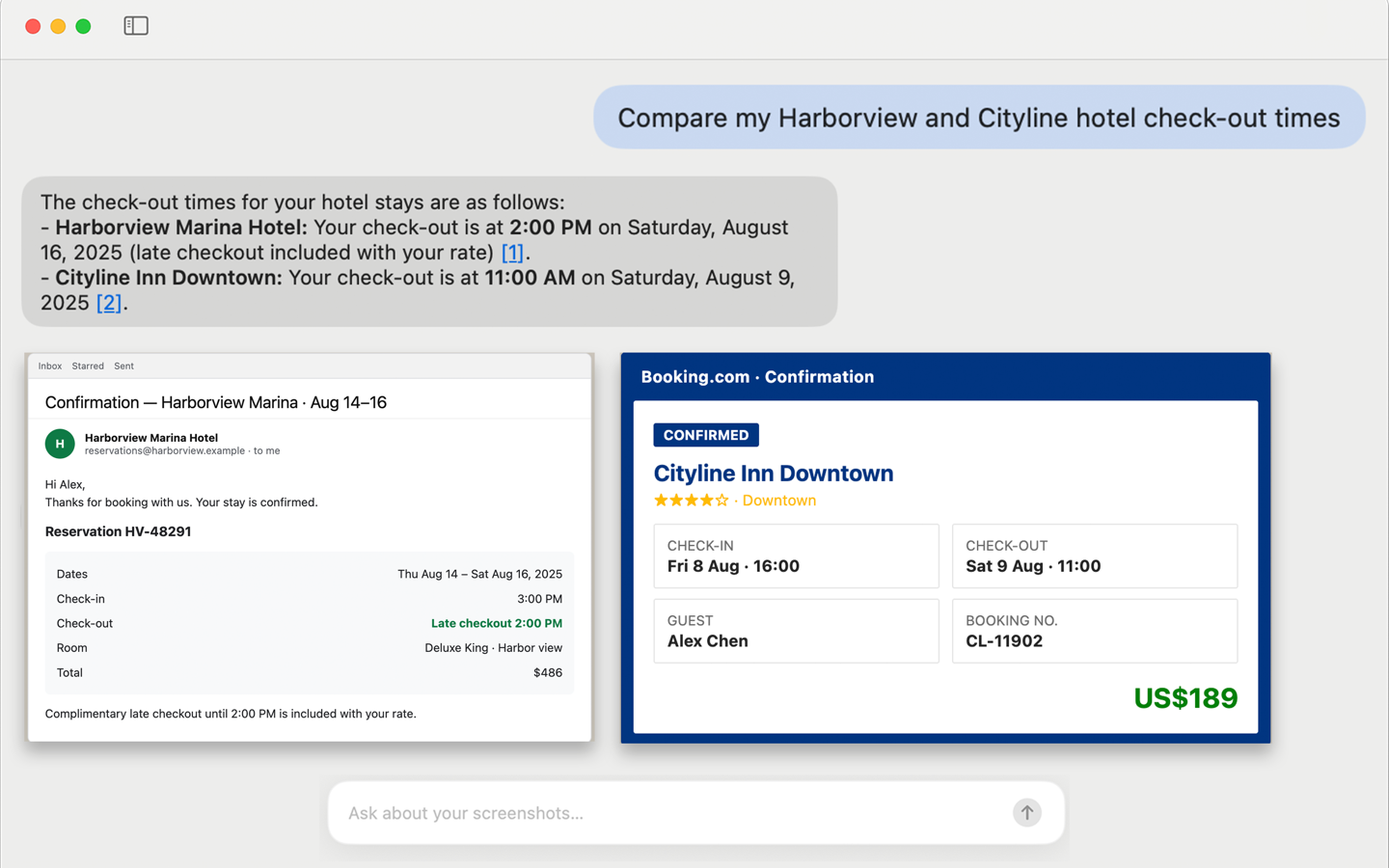Click the 'Check-in' row label in the reservation table
The image size is (1389, 868).
pos(81,599)
